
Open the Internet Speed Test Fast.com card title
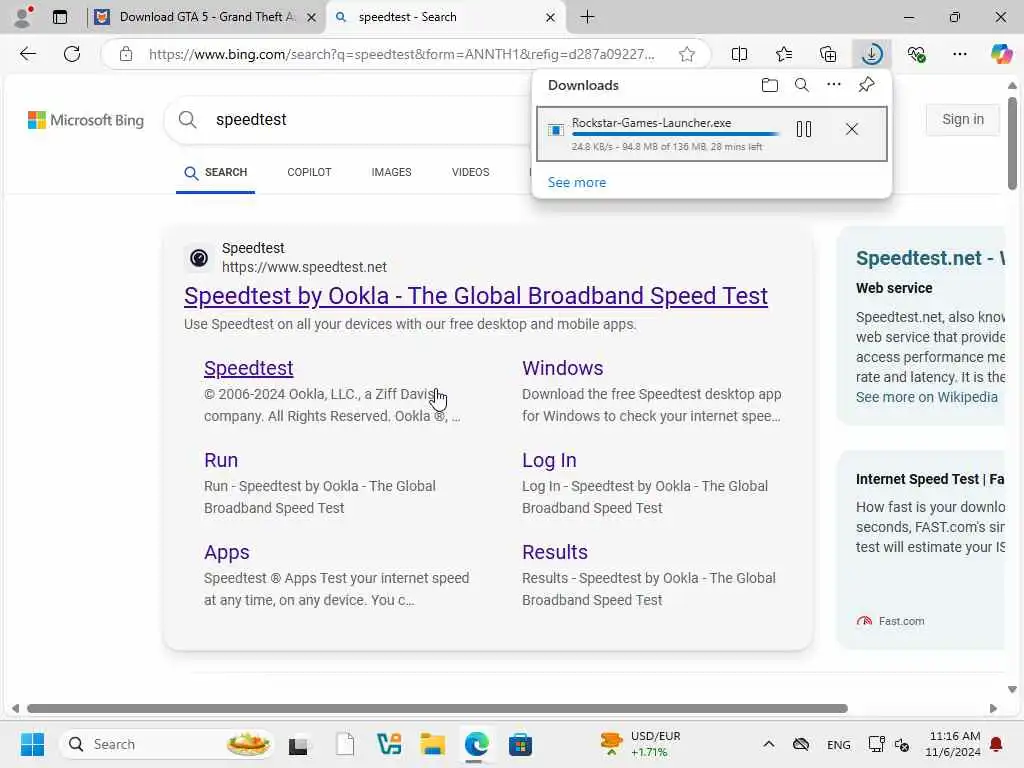point(930,479)
